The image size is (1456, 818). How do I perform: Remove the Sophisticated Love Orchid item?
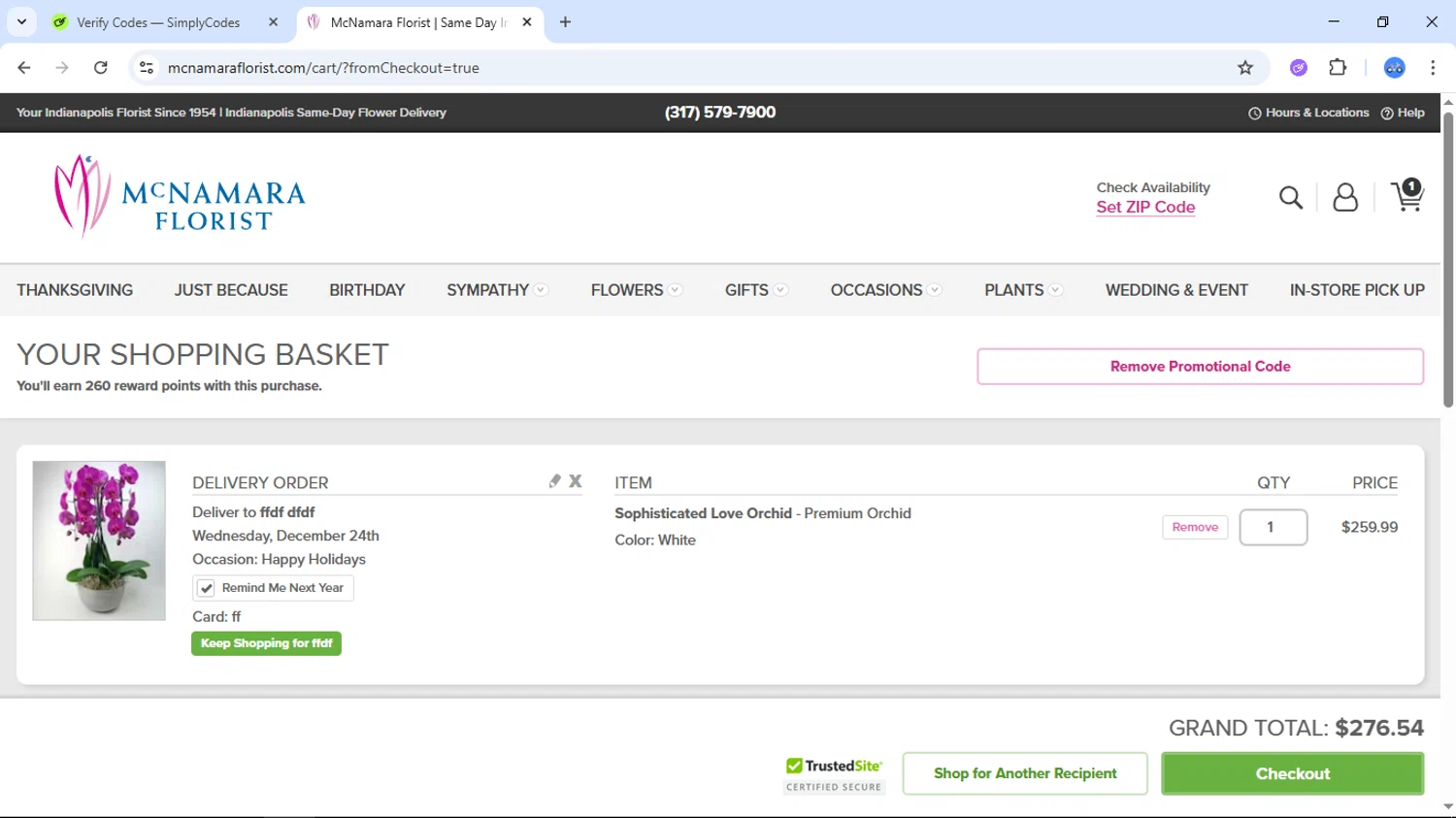(x=1195, y=527)
